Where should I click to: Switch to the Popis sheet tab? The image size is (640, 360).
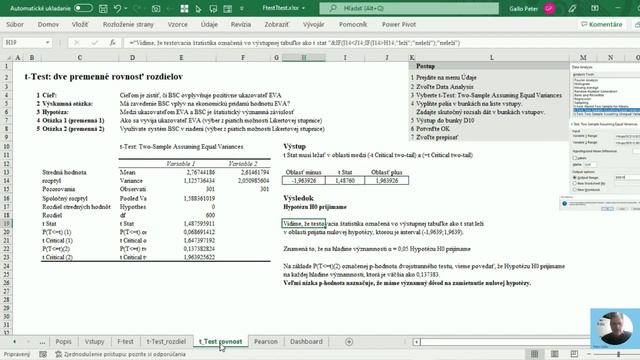(63, 342)
